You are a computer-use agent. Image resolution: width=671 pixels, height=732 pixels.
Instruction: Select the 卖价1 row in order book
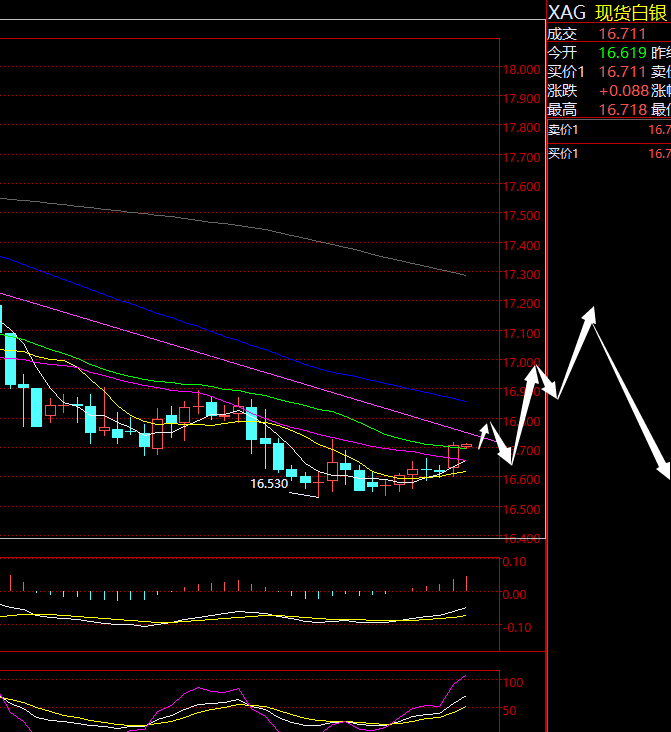pyautogui.click(x=609, y=130)
